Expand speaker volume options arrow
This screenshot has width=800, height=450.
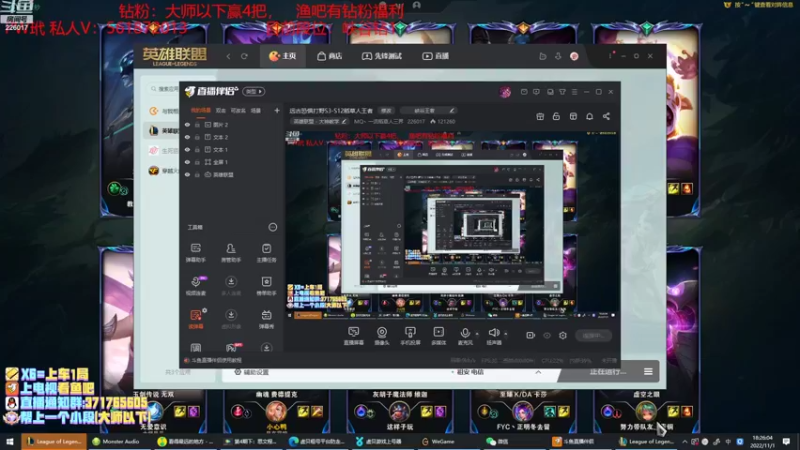point(506,334)
